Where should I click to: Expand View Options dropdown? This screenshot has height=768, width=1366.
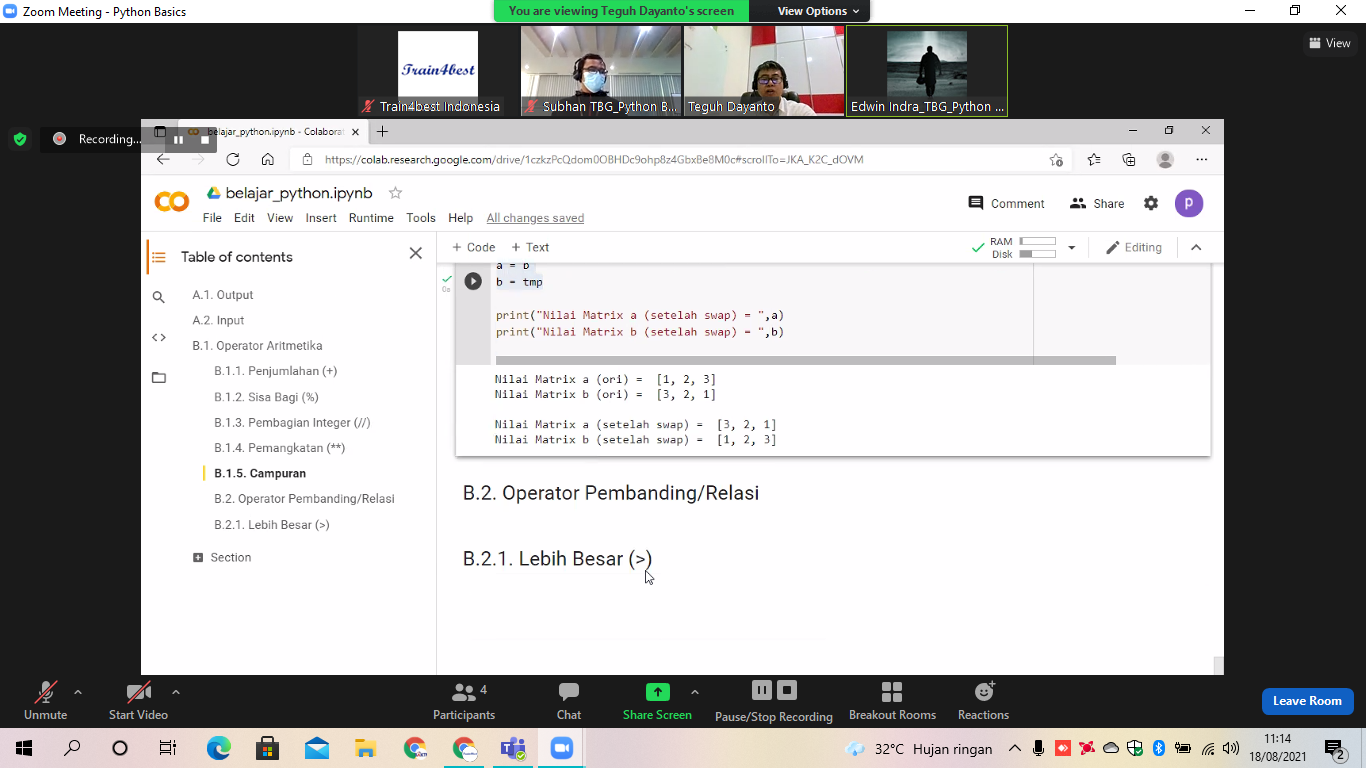[811, 11]
